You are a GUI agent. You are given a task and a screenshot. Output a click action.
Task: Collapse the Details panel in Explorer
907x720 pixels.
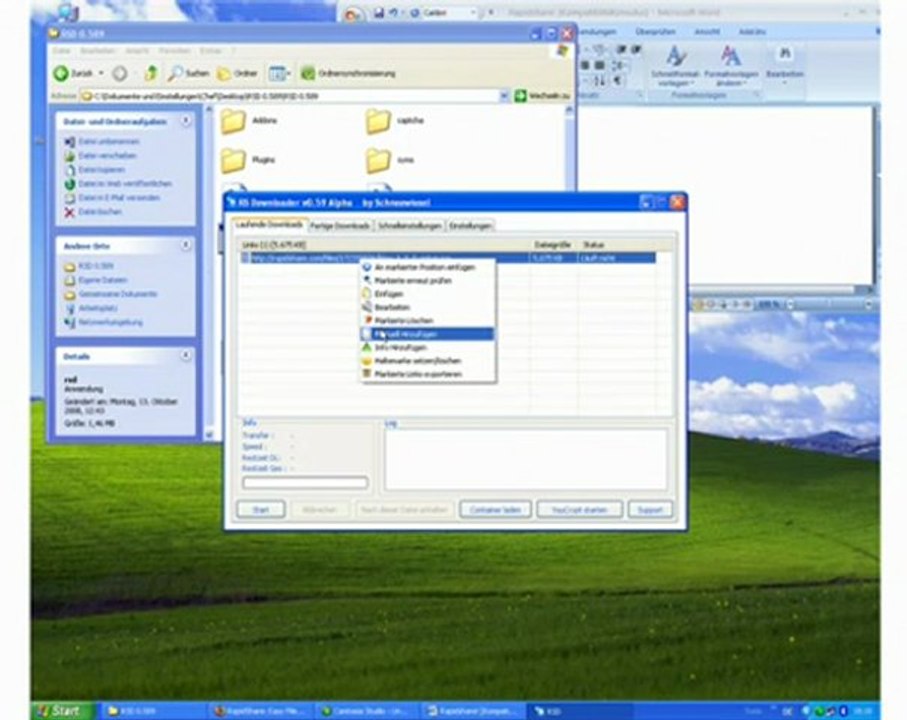186,355
